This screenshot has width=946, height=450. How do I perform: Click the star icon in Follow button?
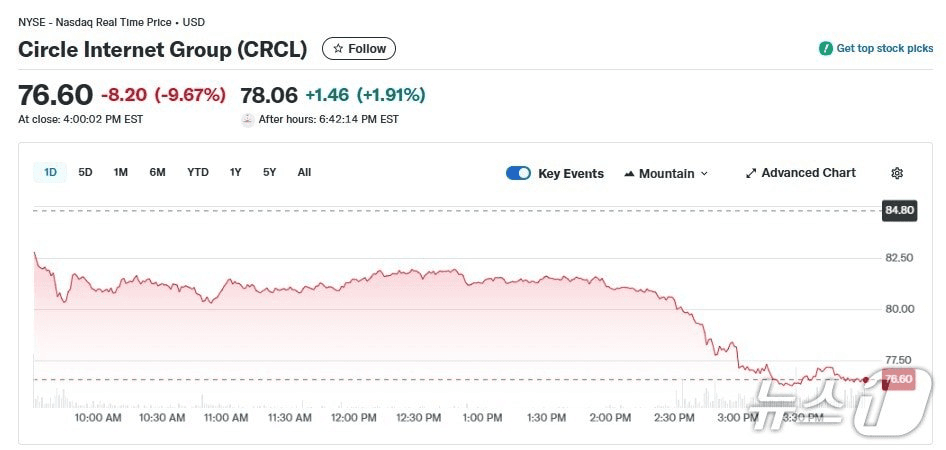[338, 48]
